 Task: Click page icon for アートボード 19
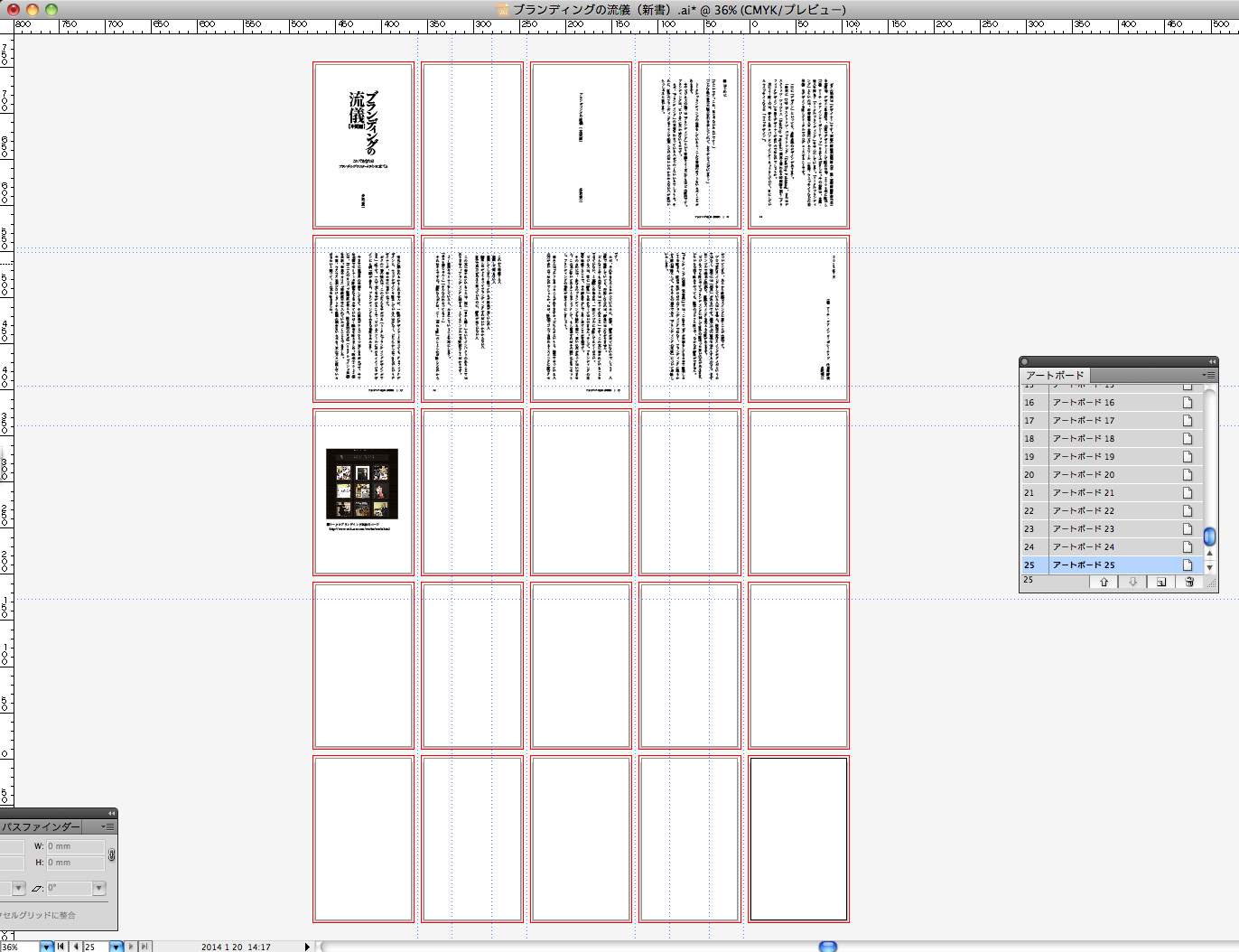(1188, 456)
